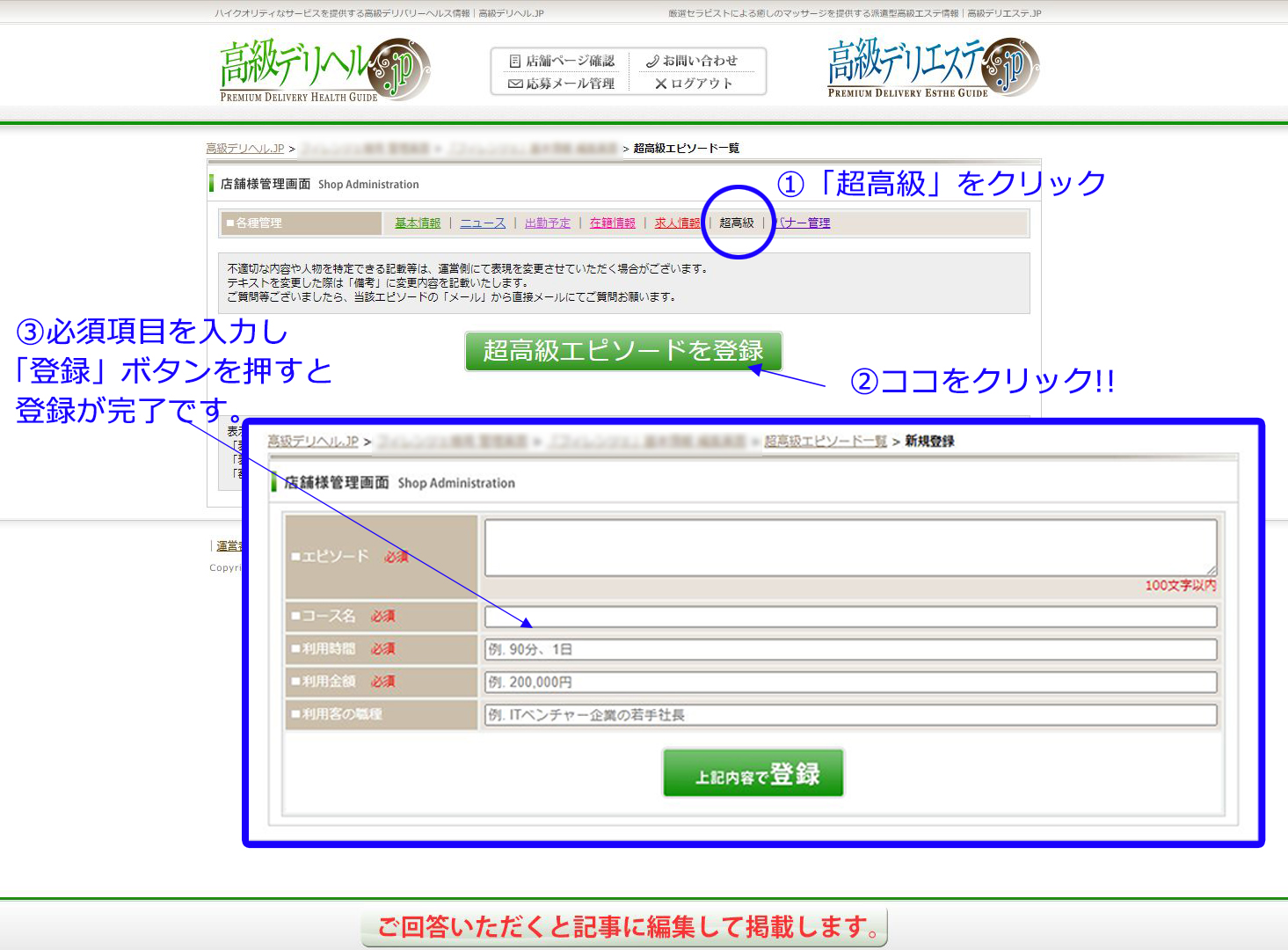Open the 求人情報 tab

click(x=676, y=223)
